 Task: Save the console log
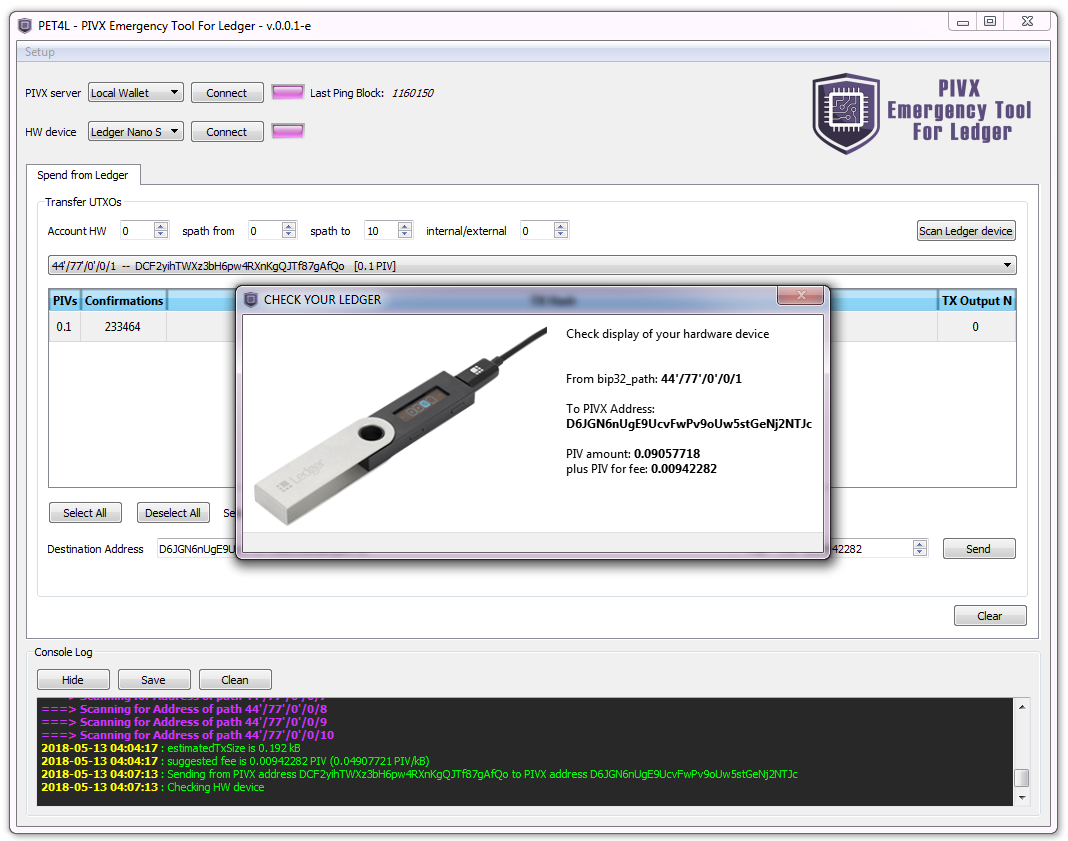pyautogui.click(x=154, y=680)
